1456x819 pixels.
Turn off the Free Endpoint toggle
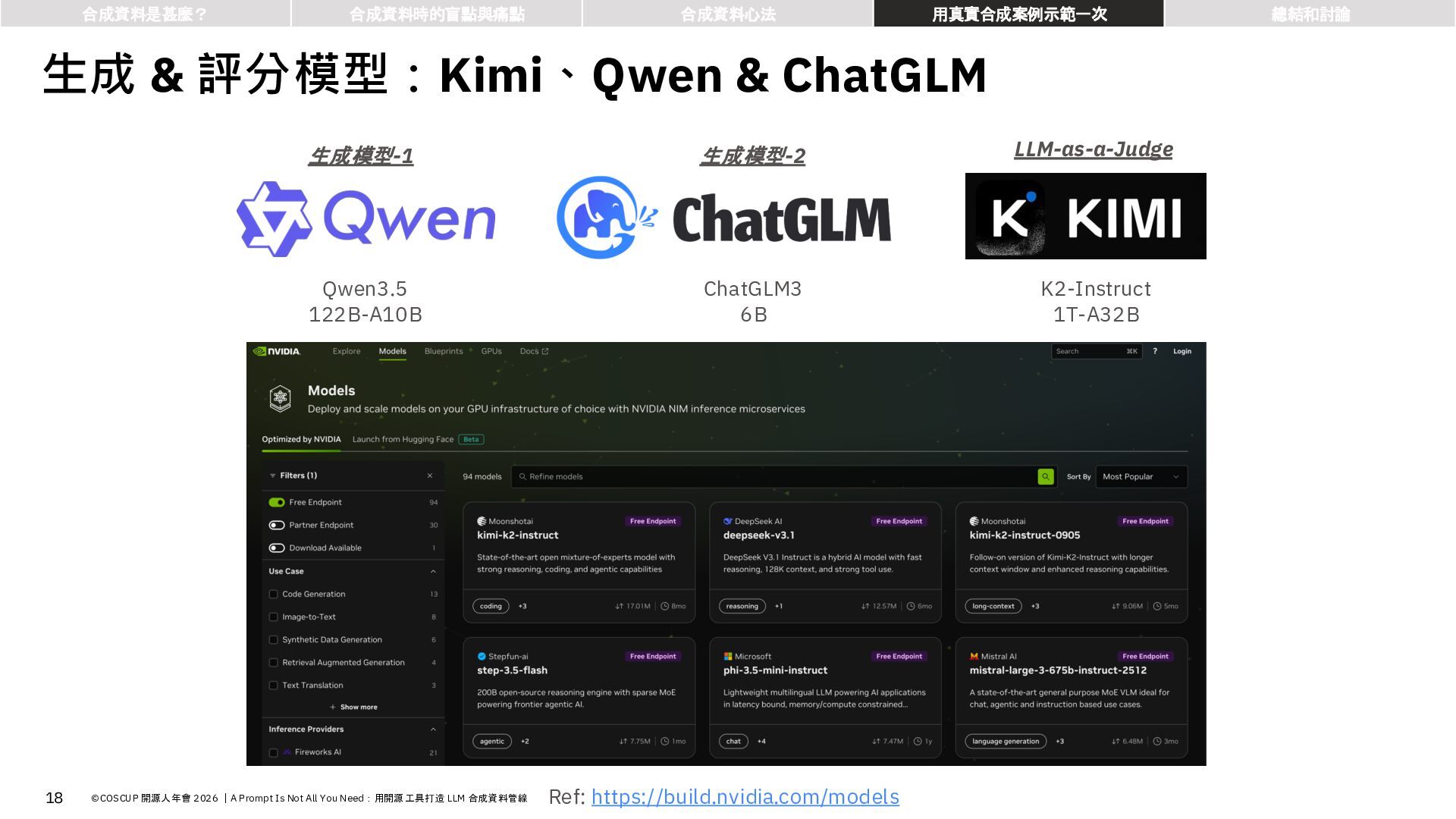277,502
